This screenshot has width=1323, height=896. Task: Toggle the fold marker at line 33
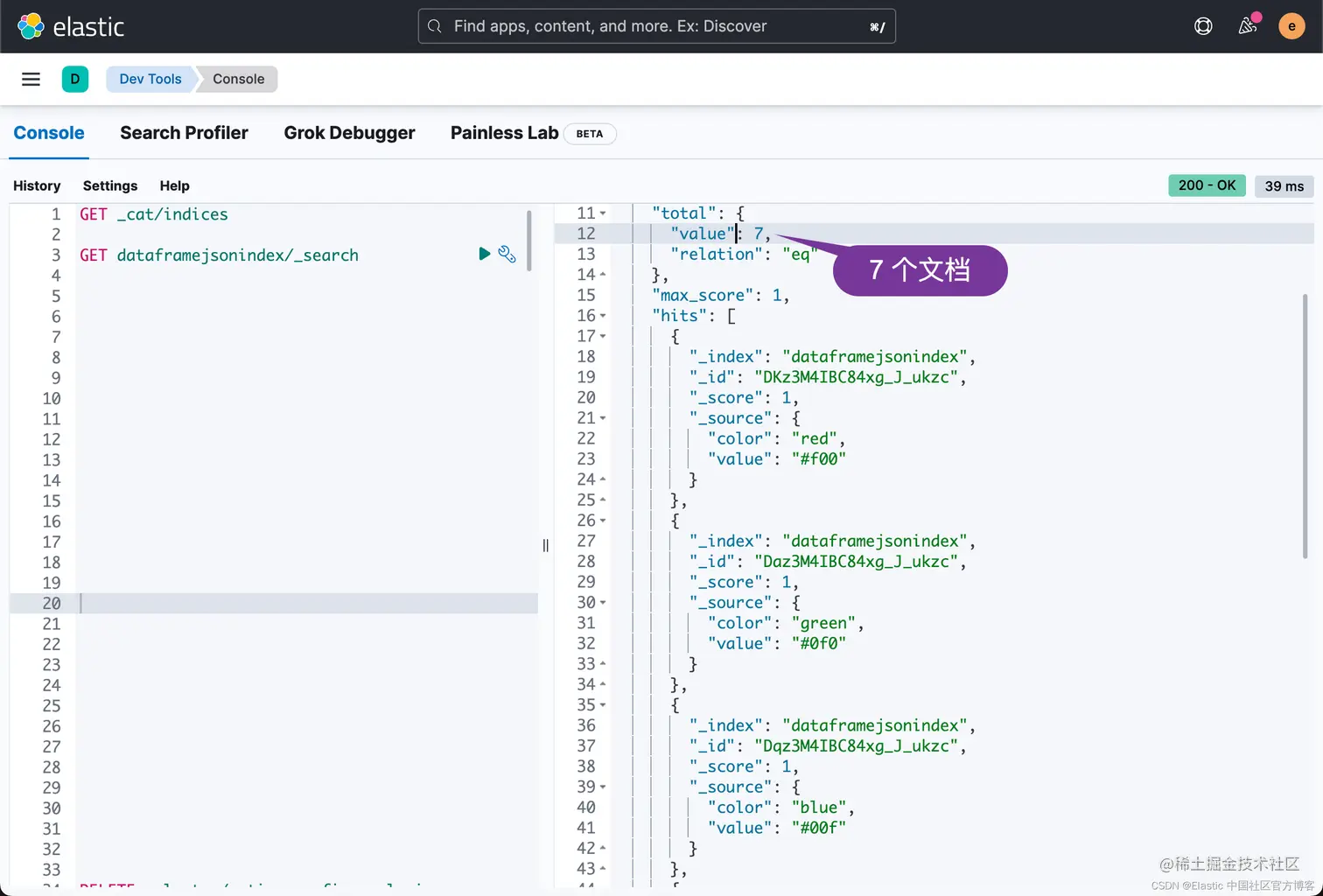pyautogui.click(x=603, y=664)
